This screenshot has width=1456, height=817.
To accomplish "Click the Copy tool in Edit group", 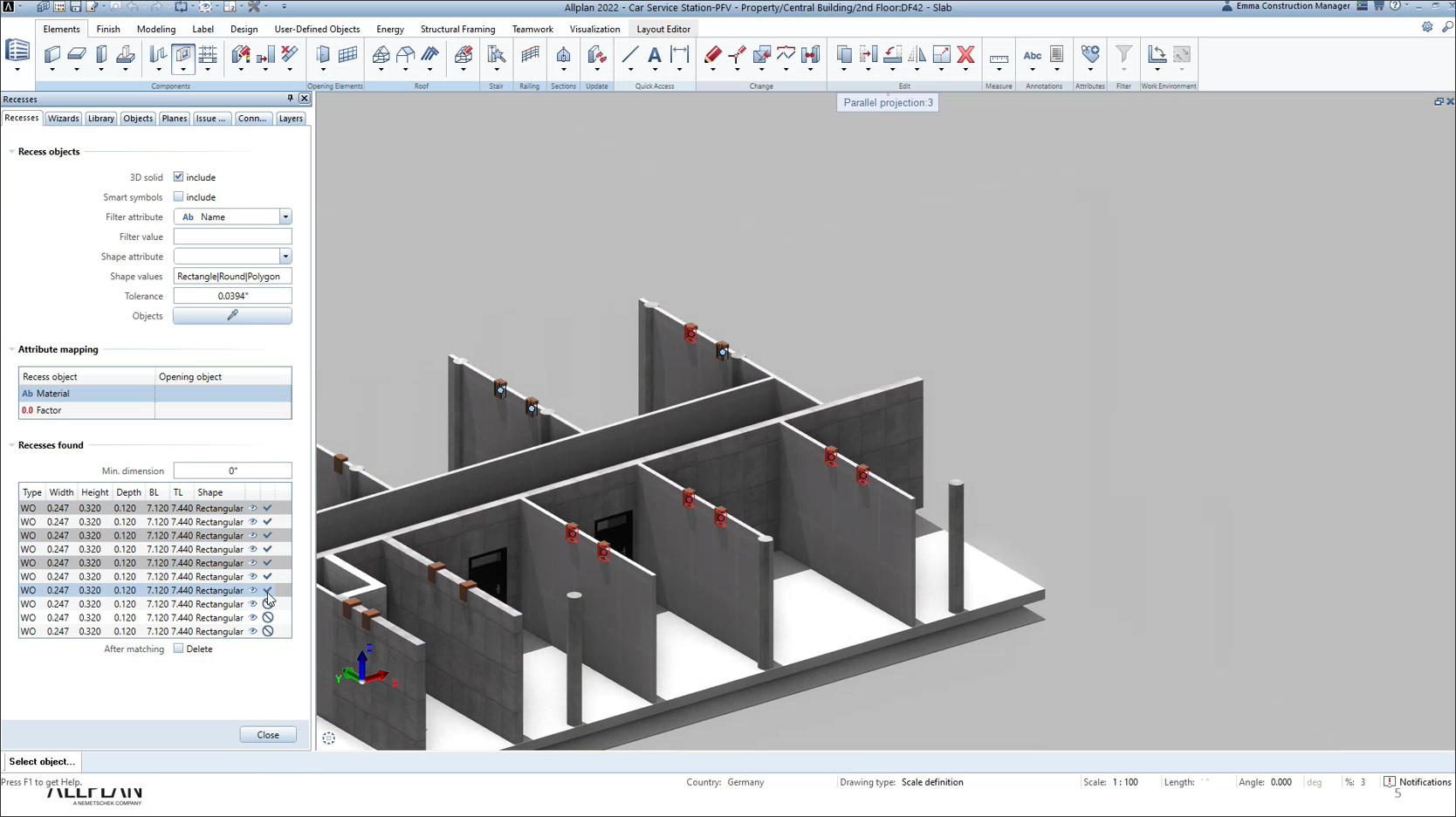I will point(843,54).
